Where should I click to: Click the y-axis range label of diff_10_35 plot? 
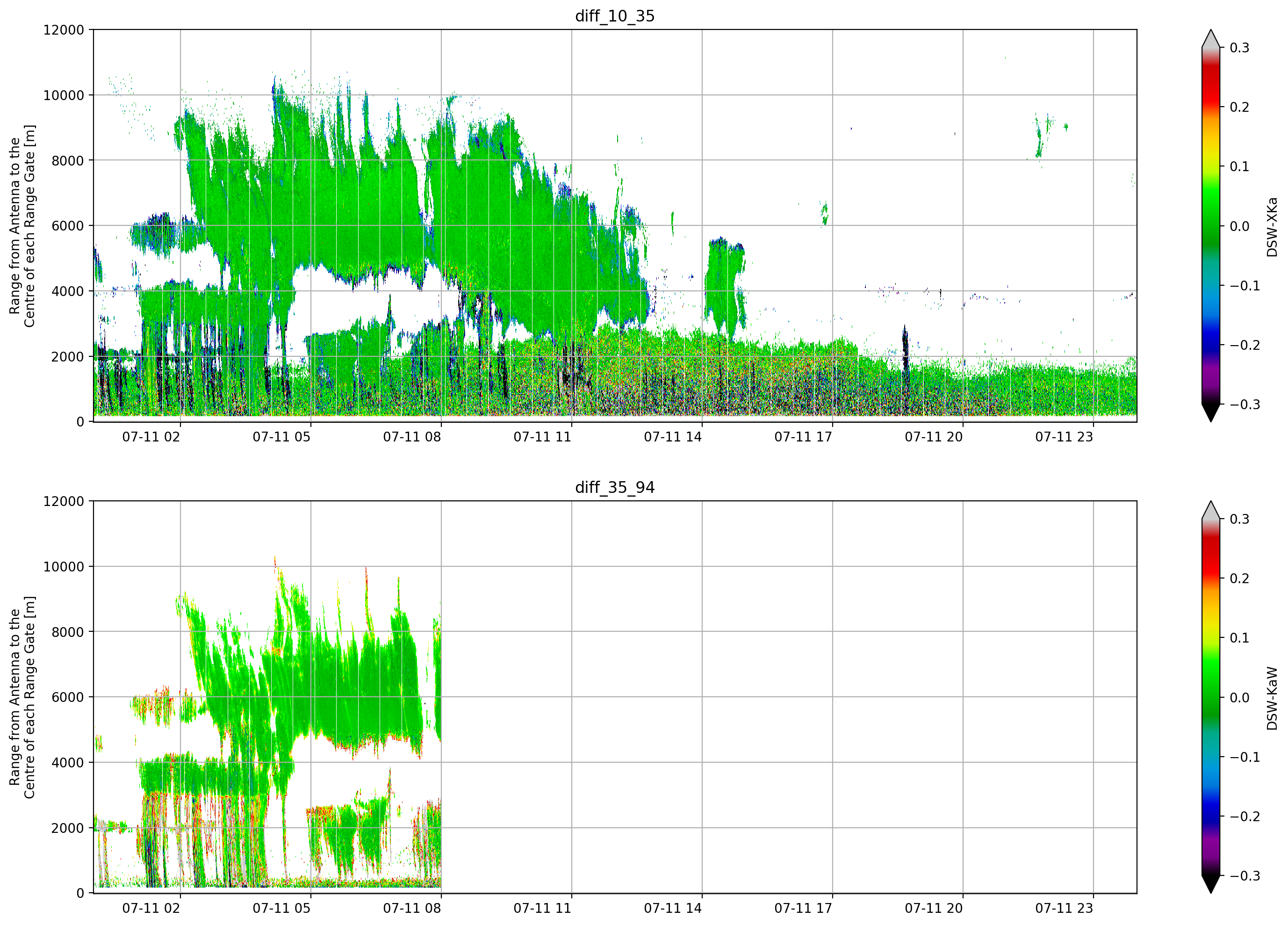(22, 225)
